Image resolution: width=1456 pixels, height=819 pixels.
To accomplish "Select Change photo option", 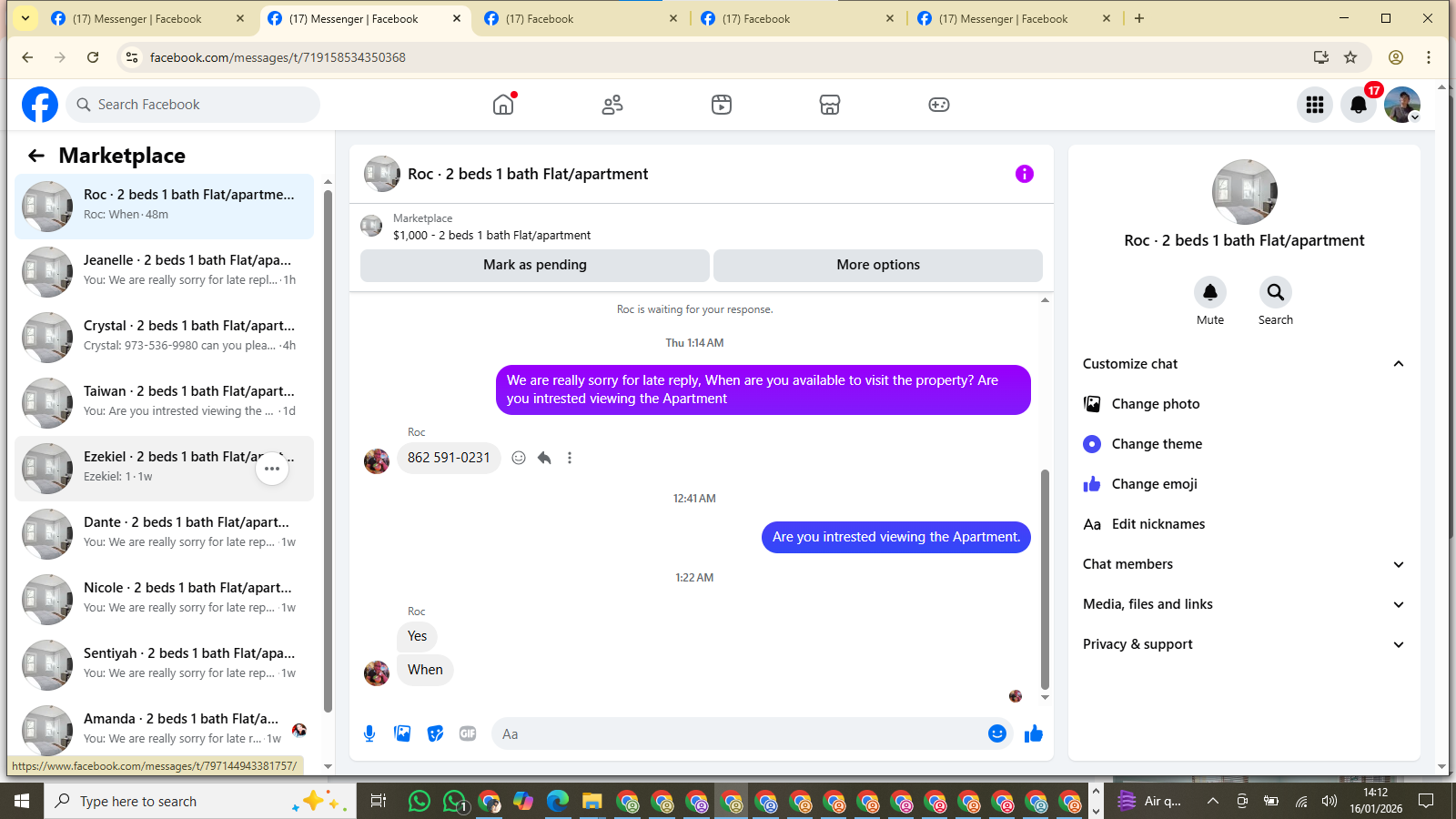I will tap(1244, 404).
